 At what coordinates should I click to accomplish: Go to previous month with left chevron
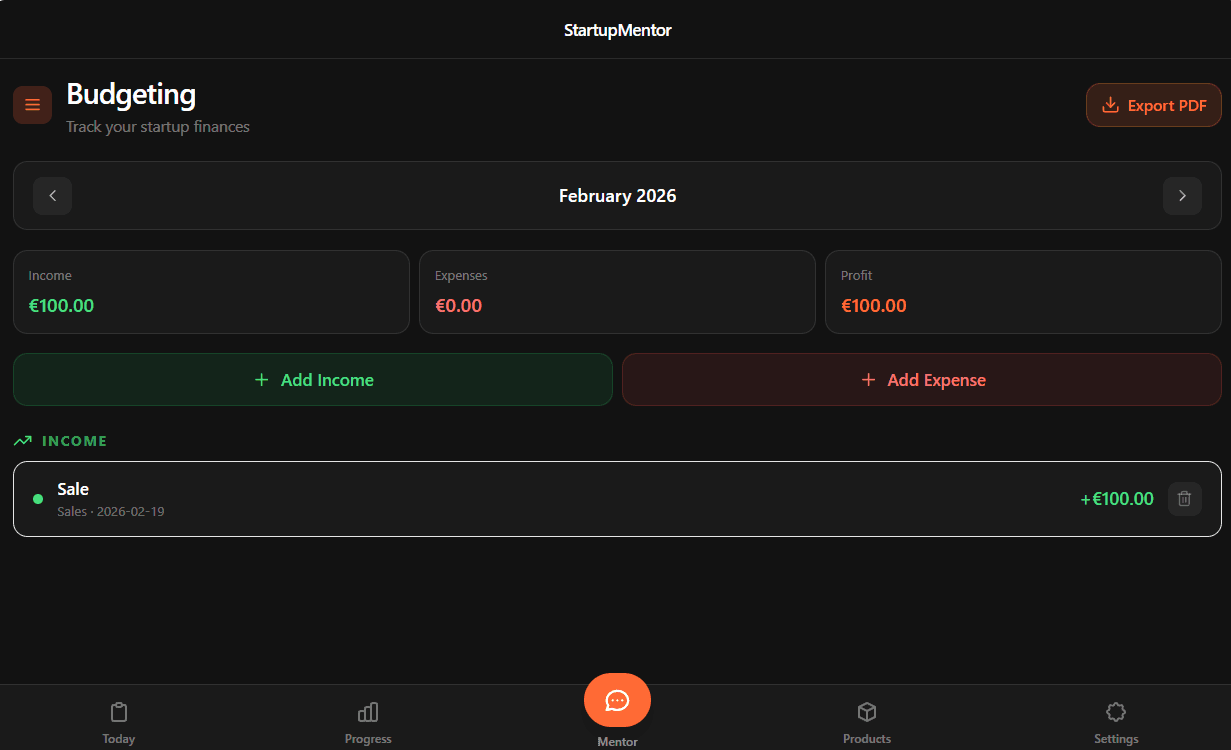(52, 196)
